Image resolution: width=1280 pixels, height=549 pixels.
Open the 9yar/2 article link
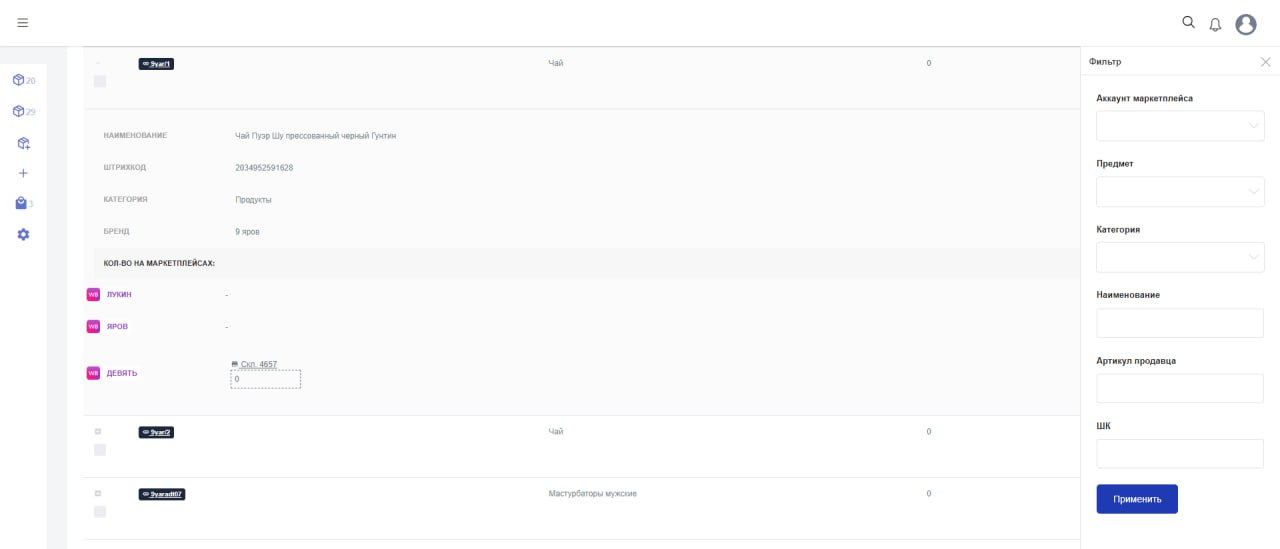(x=156, y=432)
